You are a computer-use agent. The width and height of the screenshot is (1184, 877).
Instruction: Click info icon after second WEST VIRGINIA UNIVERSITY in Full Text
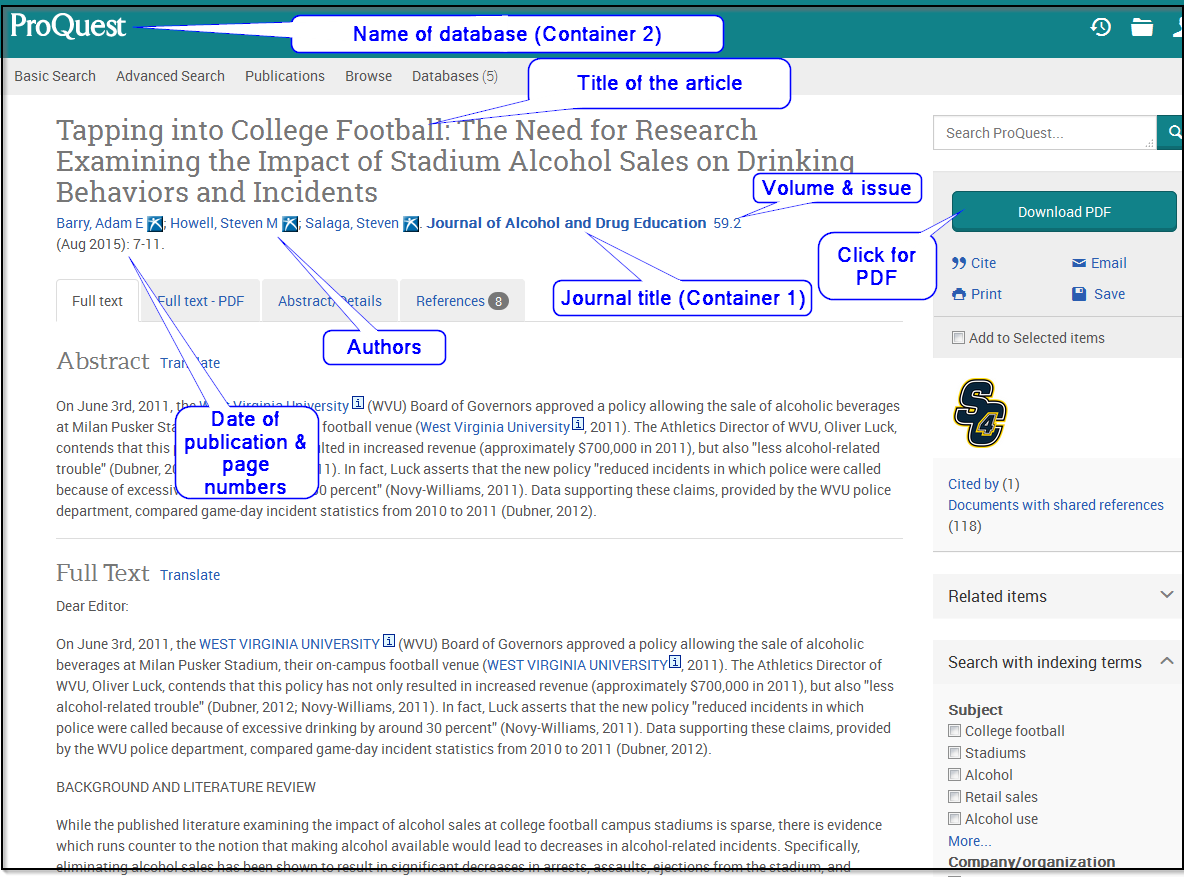click(675, 662)
